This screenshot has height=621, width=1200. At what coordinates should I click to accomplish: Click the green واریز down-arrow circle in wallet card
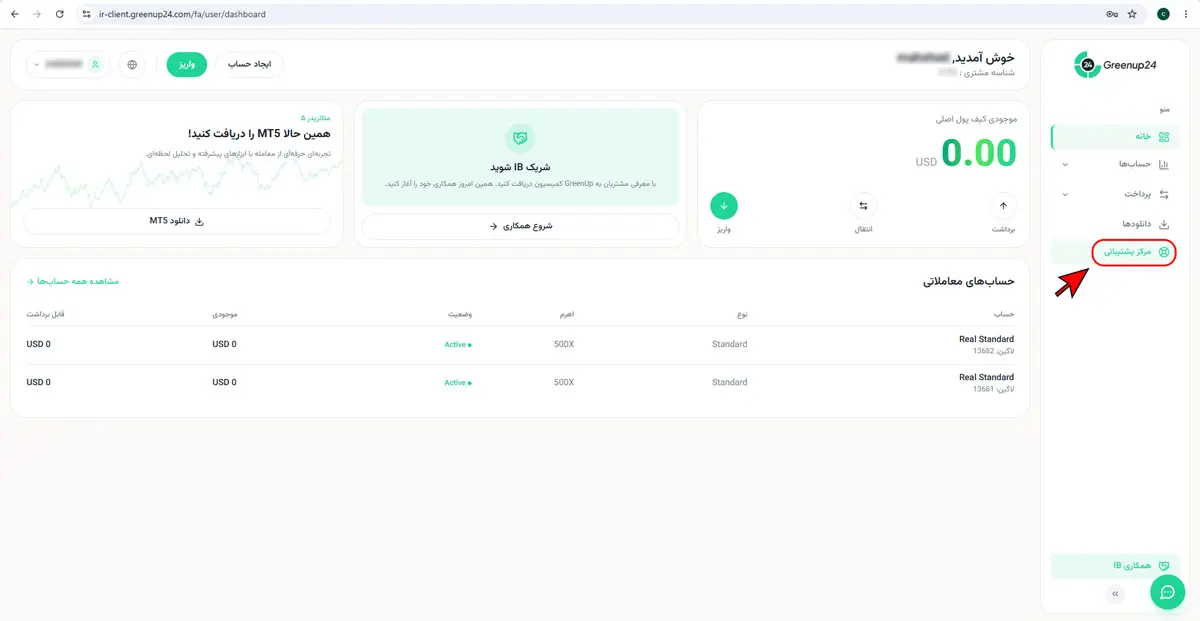tap(724, 206)
